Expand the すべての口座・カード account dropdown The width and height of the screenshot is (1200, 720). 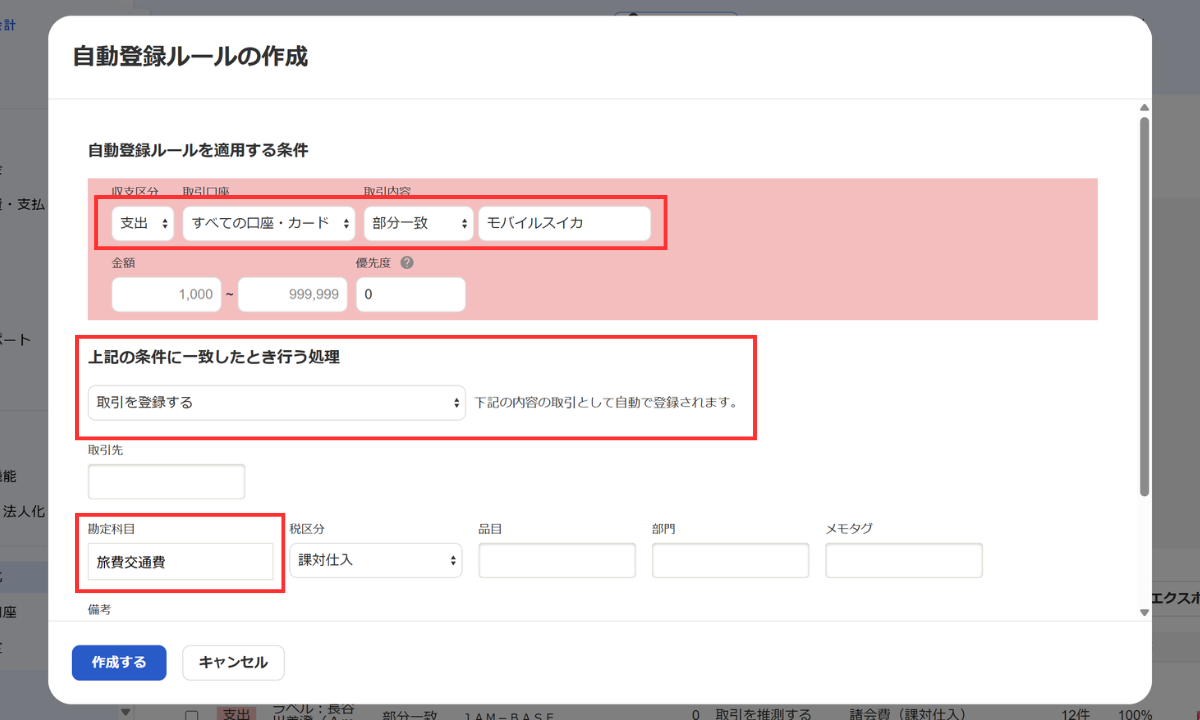[269, 223]
